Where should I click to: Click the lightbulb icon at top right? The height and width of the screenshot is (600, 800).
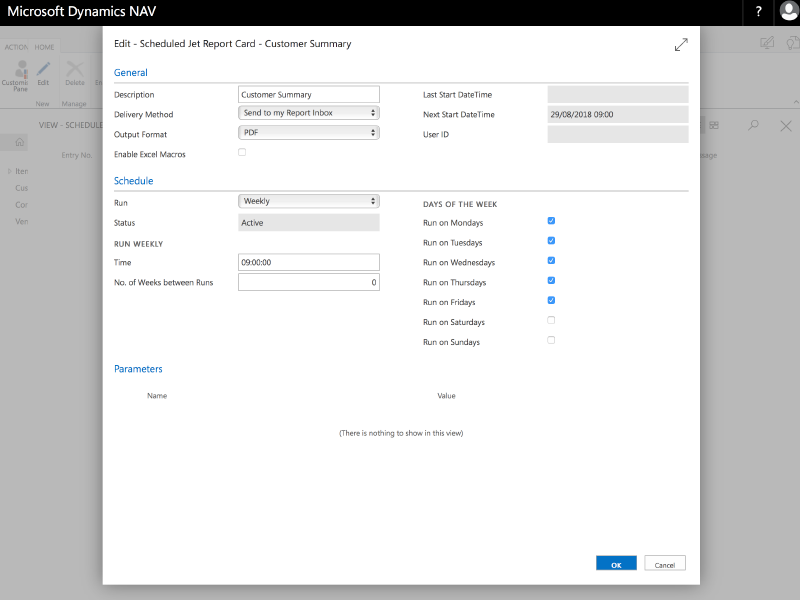(792, 43)
